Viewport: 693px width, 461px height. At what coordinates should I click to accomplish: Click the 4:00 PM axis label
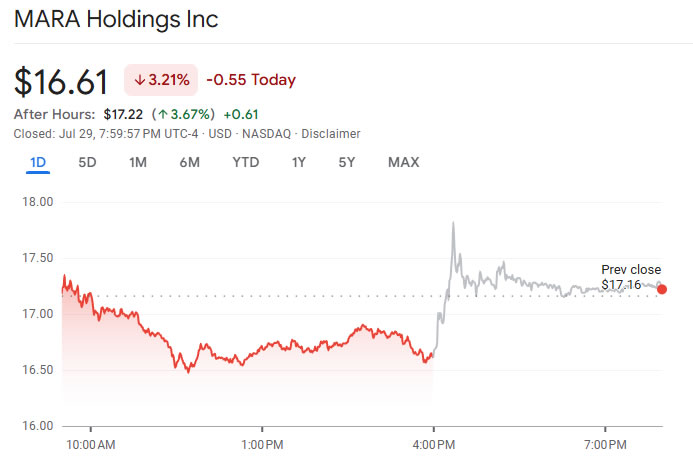tap(433, 441)
